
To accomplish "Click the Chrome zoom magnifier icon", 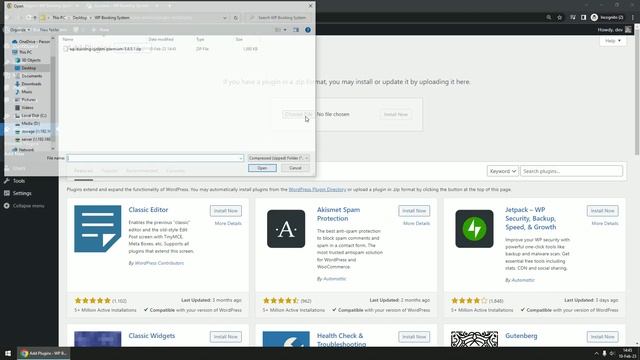I will 549,18.
